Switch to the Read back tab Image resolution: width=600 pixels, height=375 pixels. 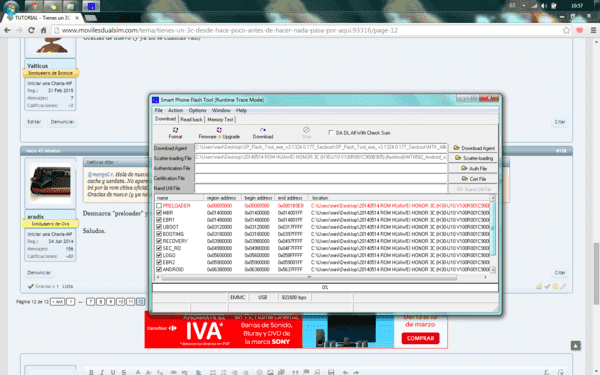click(x=191, y=119)
